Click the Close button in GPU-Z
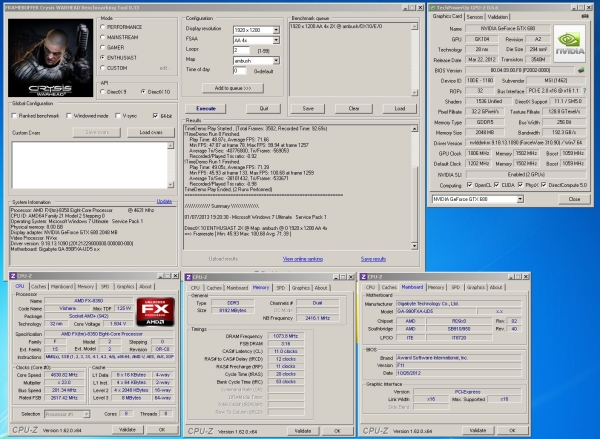Image resolution: width=600 pixels, height=439 pixels. point(574,199)
